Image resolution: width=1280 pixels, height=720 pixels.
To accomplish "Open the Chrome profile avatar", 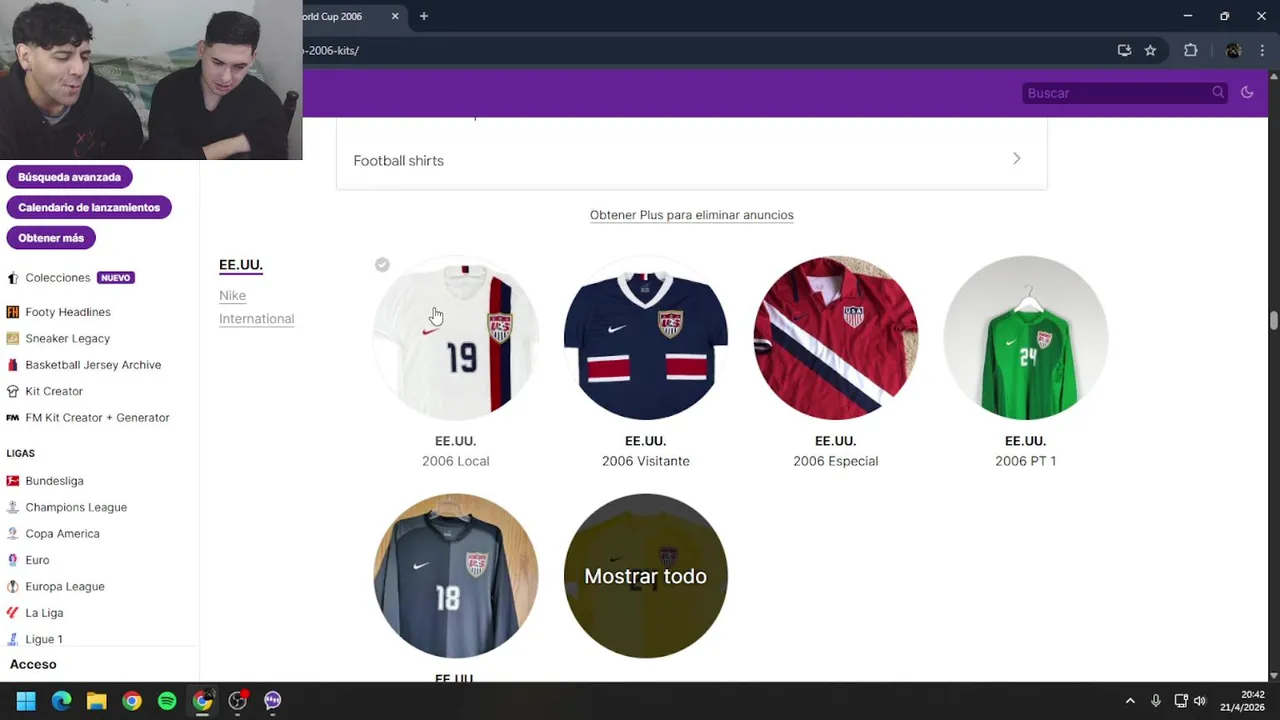I will click(1233, 50).
